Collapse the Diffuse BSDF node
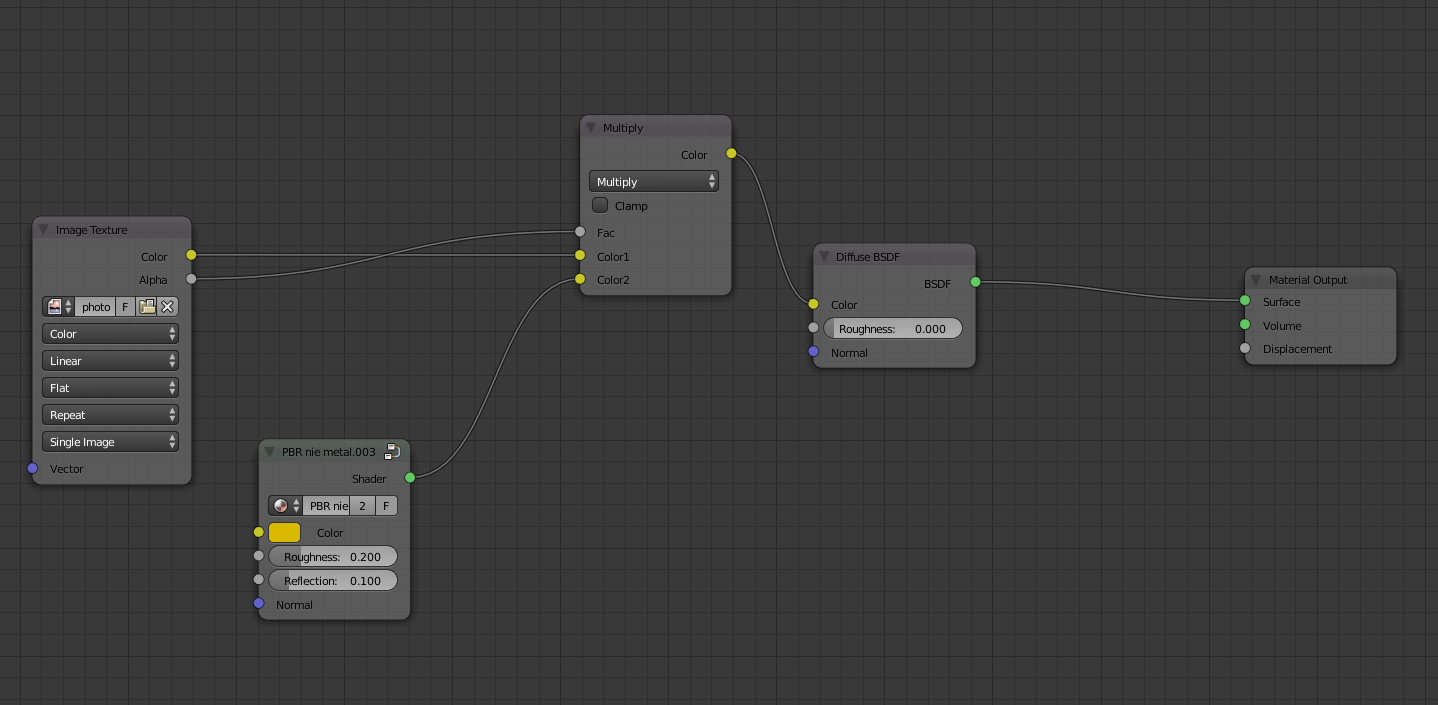 823,257
